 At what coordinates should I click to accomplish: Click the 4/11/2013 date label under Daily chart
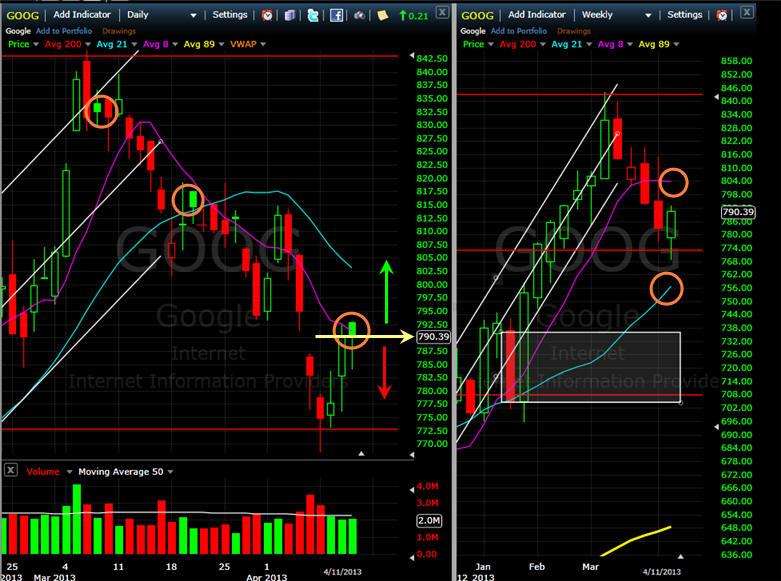pyautogui.click(x=342, y=572)
